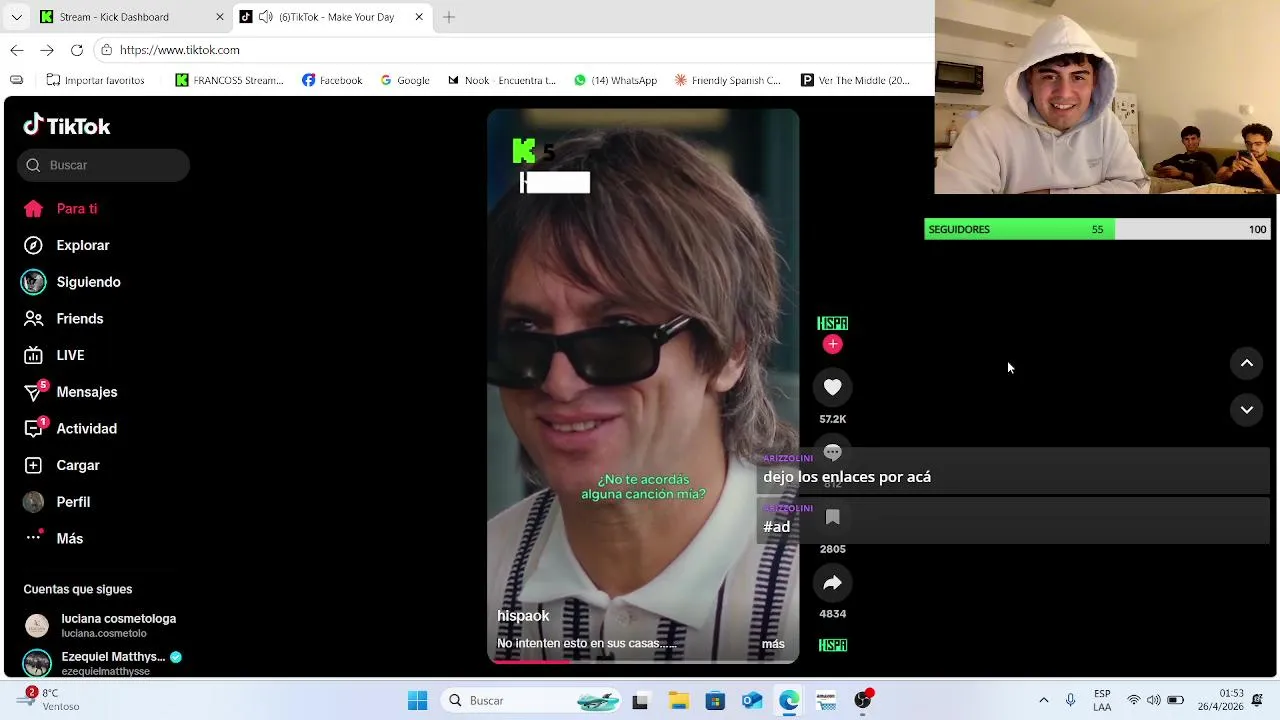Image resolution: width=1280 pixels, height=720 pixels.
Task: Open the hispaok creator avatar
Action: coord(832,323)
